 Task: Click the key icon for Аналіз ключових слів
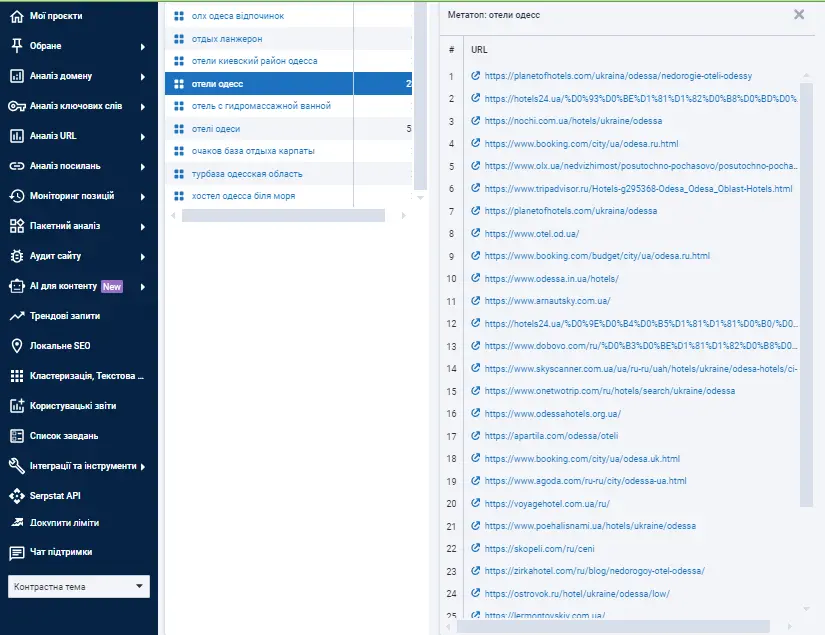17,106
